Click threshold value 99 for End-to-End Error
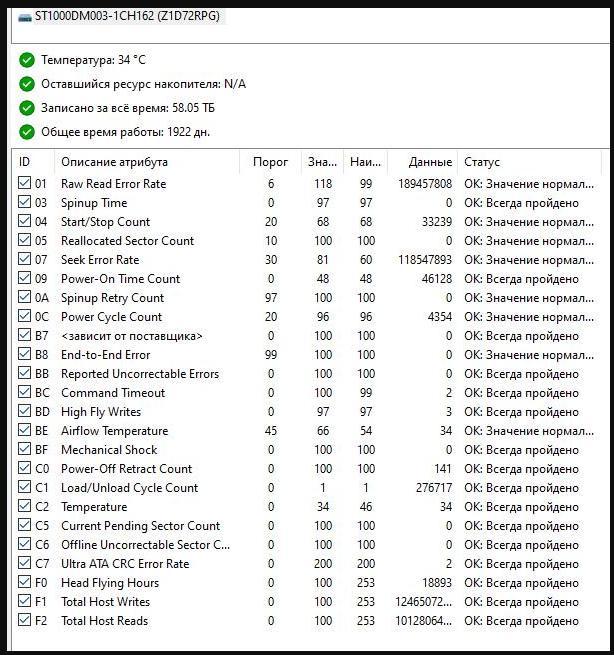The image size is (614, 655). click(271, 355)
